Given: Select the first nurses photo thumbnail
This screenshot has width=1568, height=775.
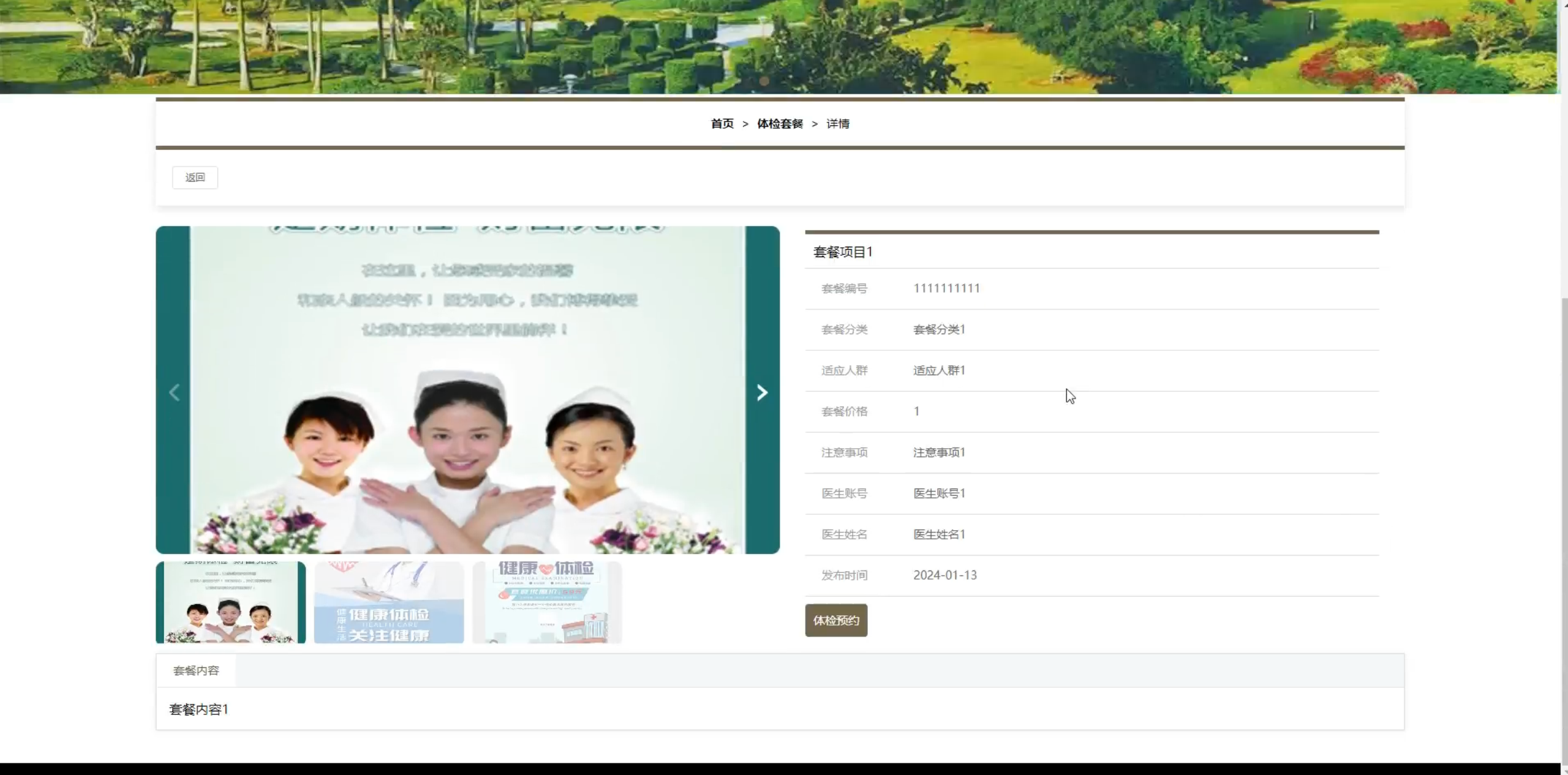Looking at the screenshot, I should click(x=230, y=602).
